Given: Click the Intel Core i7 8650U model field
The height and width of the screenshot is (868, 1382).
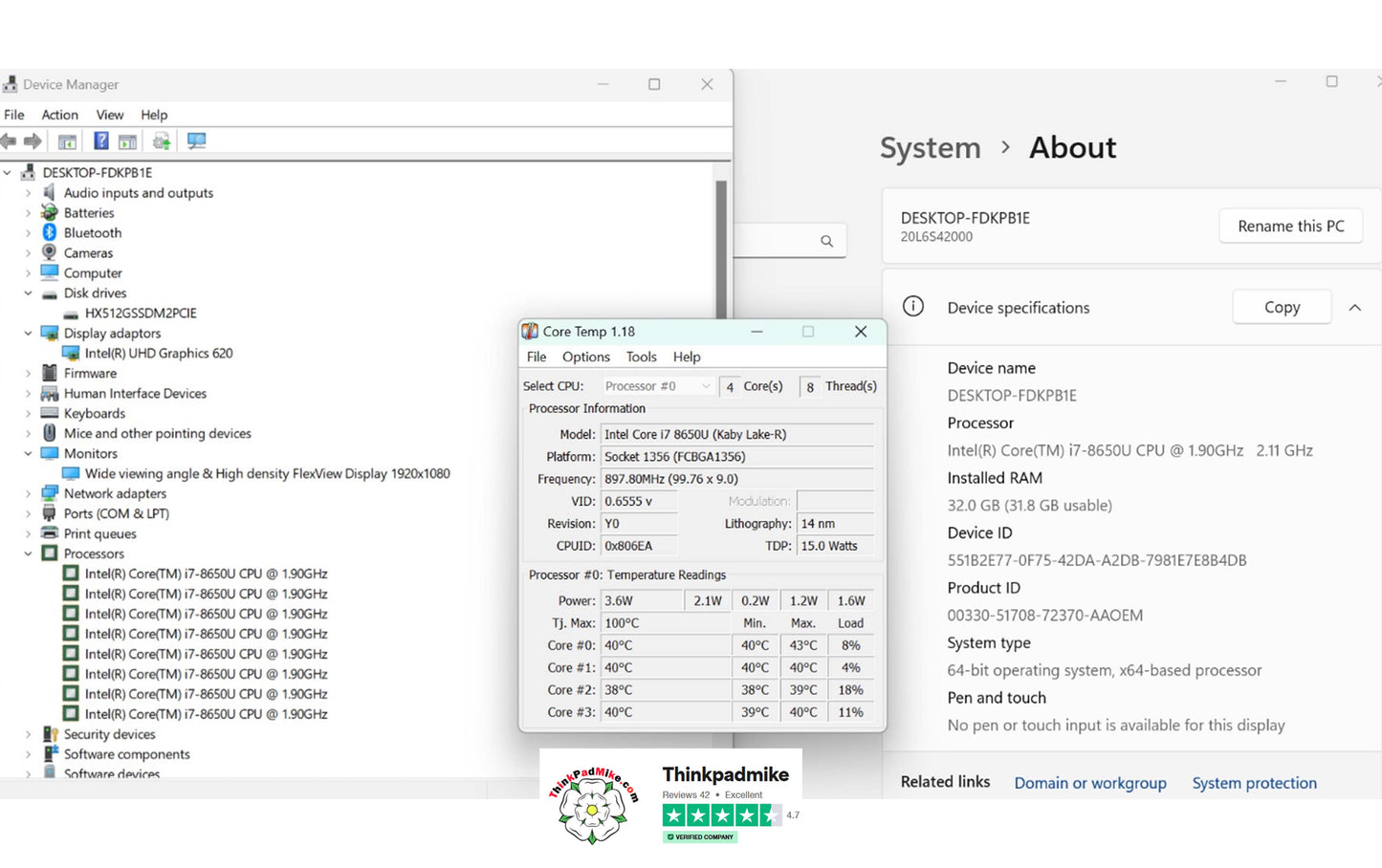Looking at the screenshot, I should [737, 434].
